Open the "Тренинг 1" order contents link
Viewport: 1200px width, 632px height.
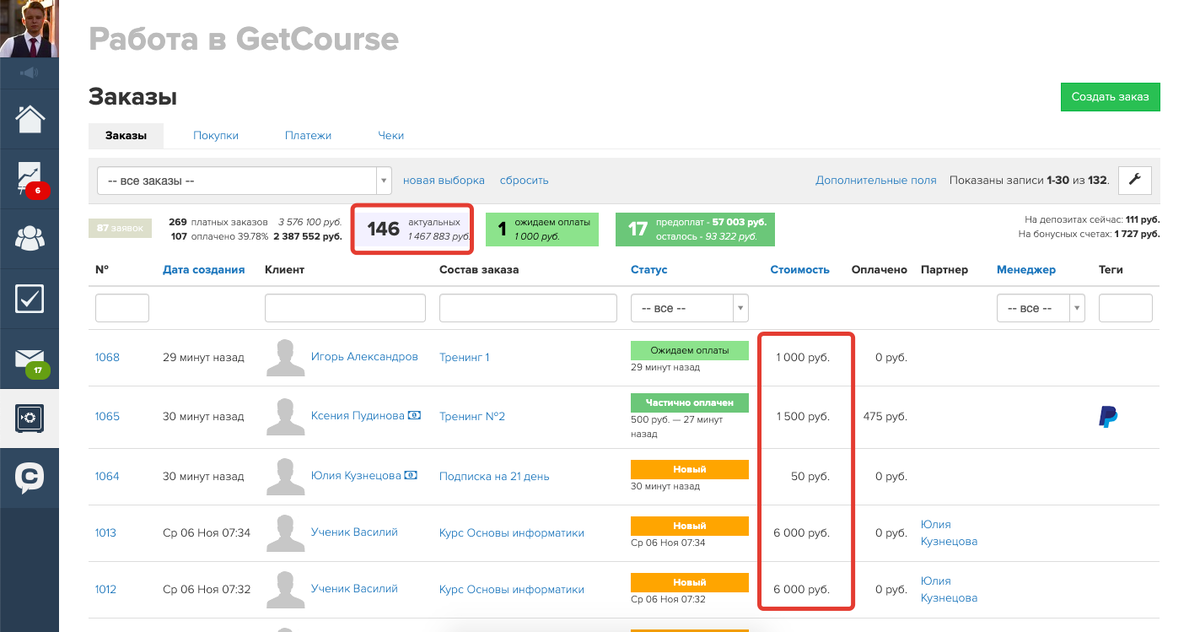pyautogui.click(x=464, y=358)
